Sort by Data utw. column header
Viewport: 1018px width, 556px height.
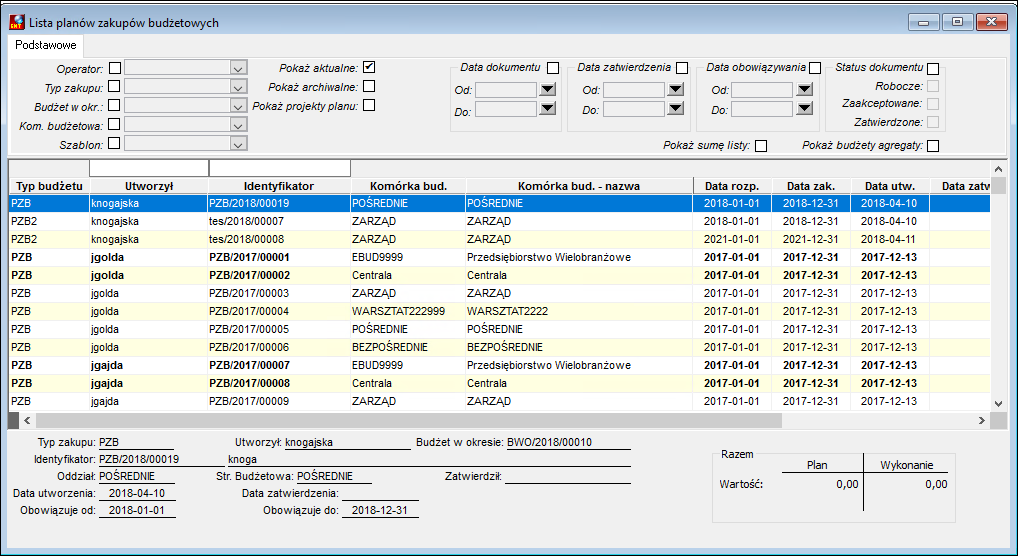[x=890, y=186]
